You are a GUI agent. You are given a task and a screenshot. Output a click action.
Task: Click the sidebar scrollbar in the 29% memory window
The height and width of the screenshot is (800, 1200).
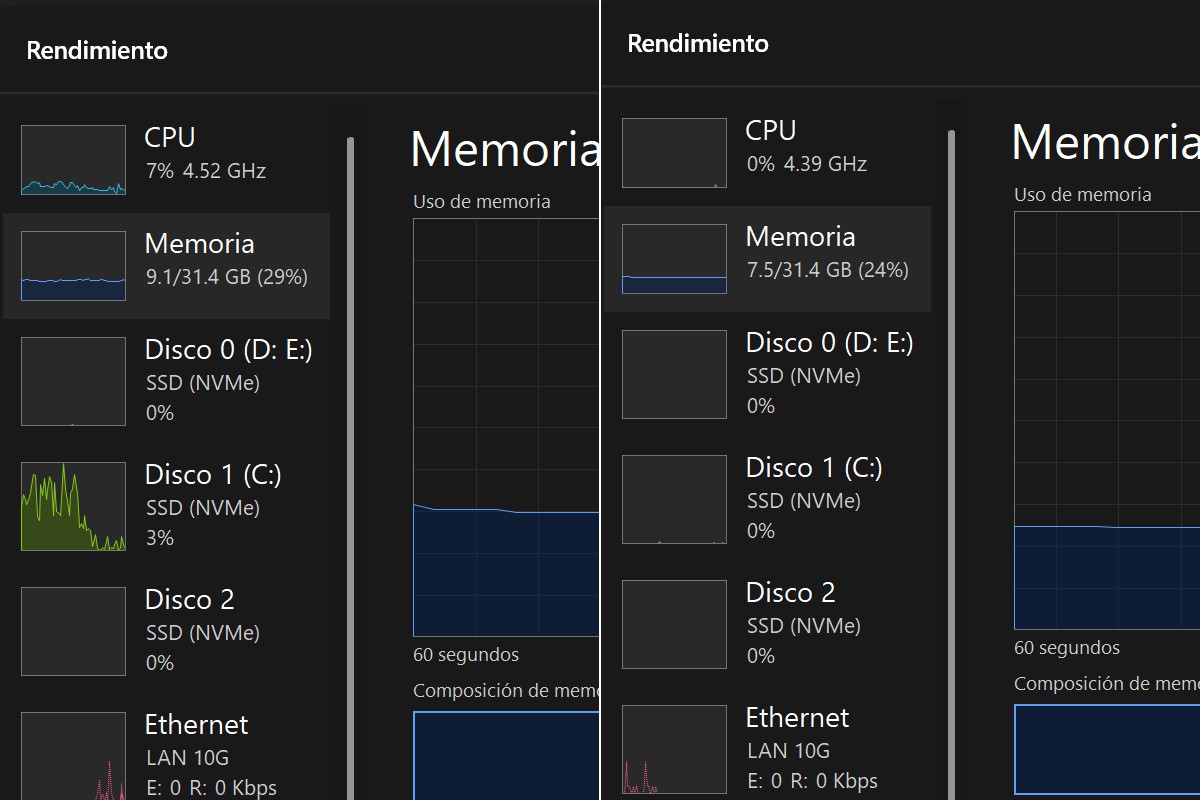coord(350,468)
